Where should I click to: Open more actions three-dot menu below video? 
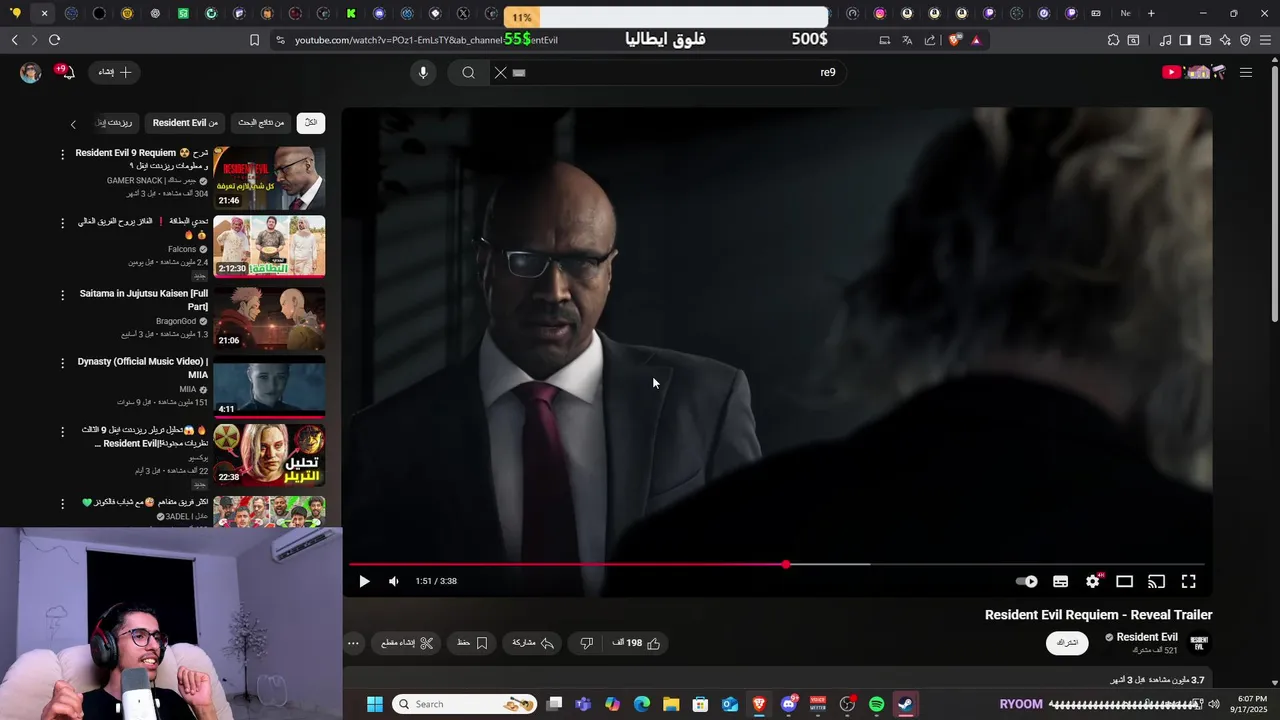tap(353, 643)
